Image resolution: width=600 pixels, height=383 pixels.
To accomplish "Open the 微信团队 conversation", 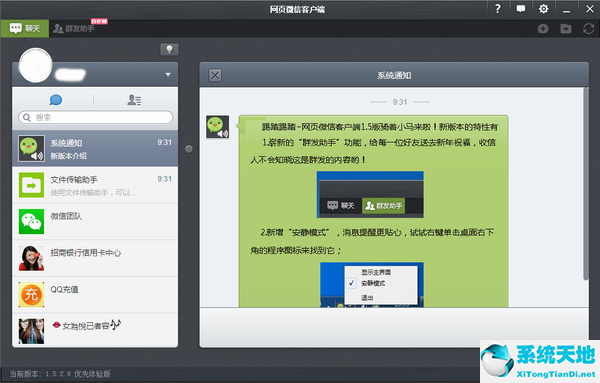I will 95,222.
